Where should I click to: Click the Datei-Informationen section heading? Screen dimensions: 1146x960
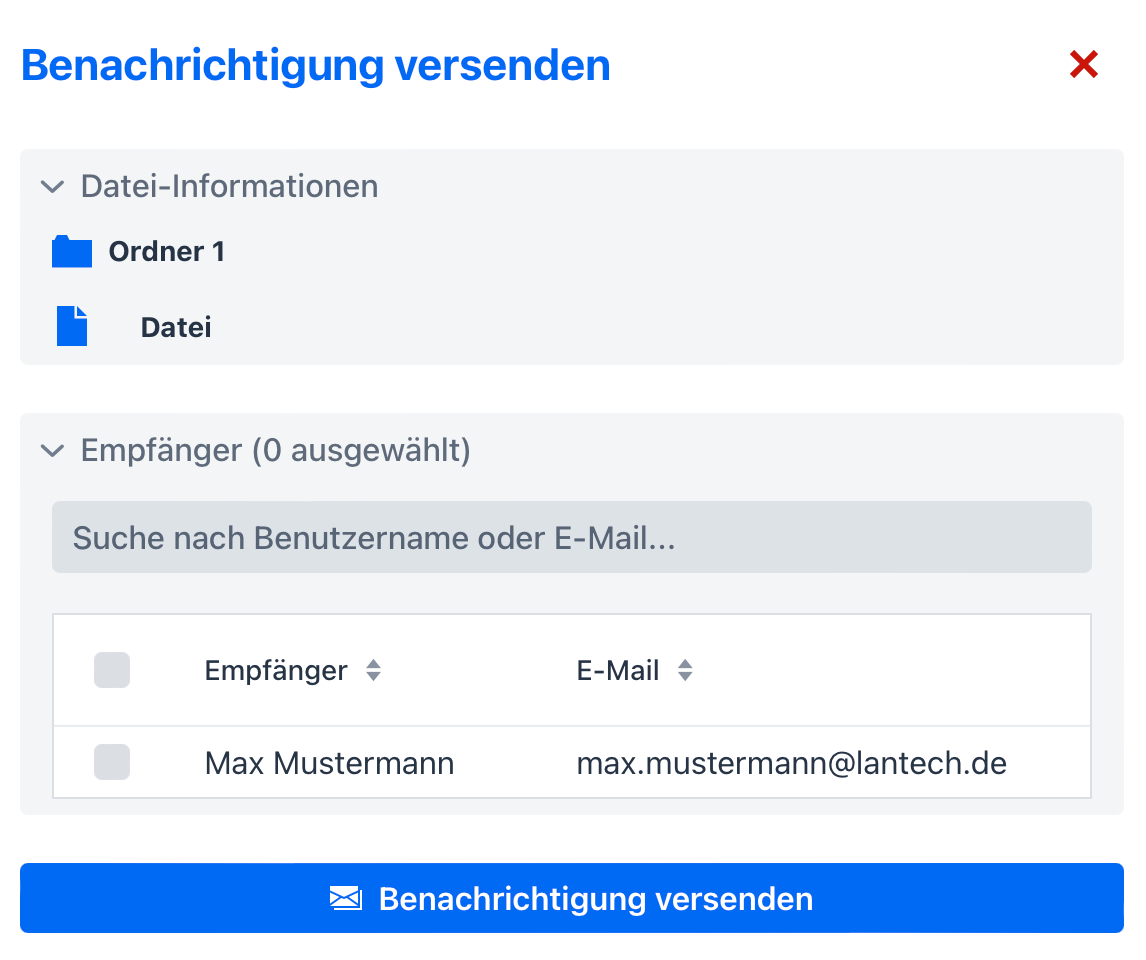click(229, 187)
